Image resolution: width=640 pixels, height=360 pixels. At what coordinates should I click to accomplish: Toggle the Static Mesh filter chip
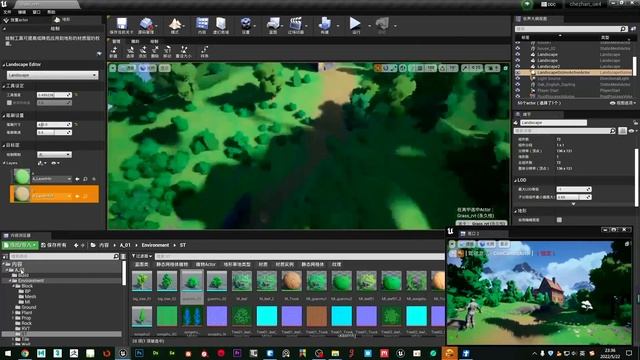click(x=313, y=264)
